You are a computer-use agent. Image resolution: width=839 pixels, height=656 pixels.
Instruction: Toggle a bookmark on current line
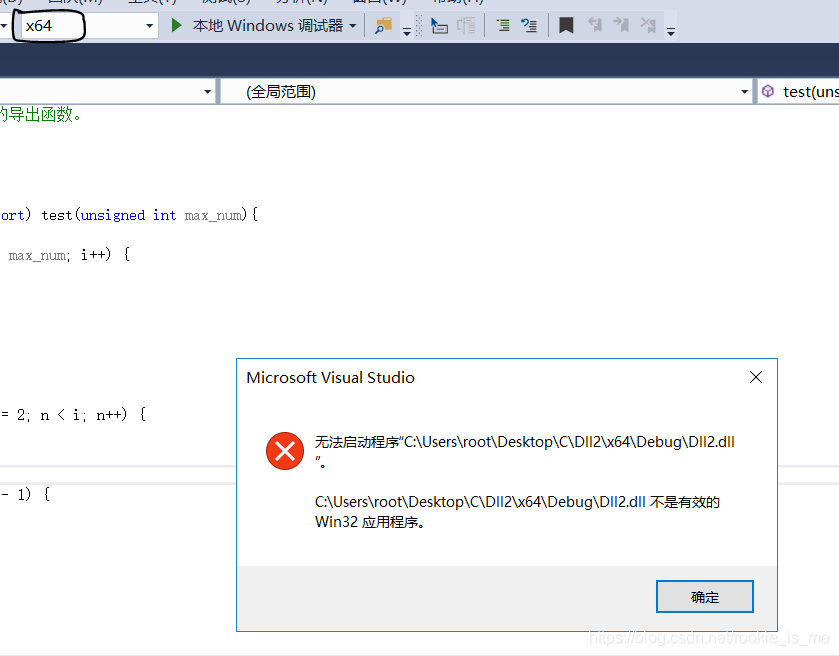coord(566,25)
